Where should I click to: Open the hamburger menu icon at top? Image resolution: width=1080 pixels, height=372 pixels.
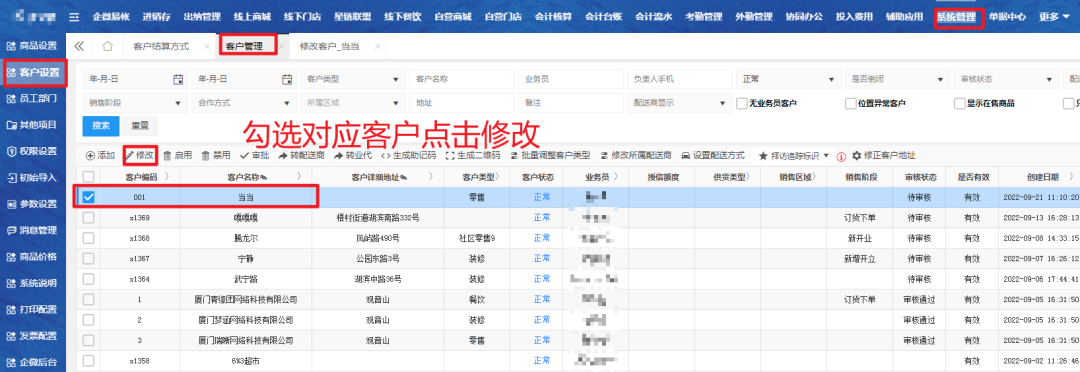coord(74,17)
